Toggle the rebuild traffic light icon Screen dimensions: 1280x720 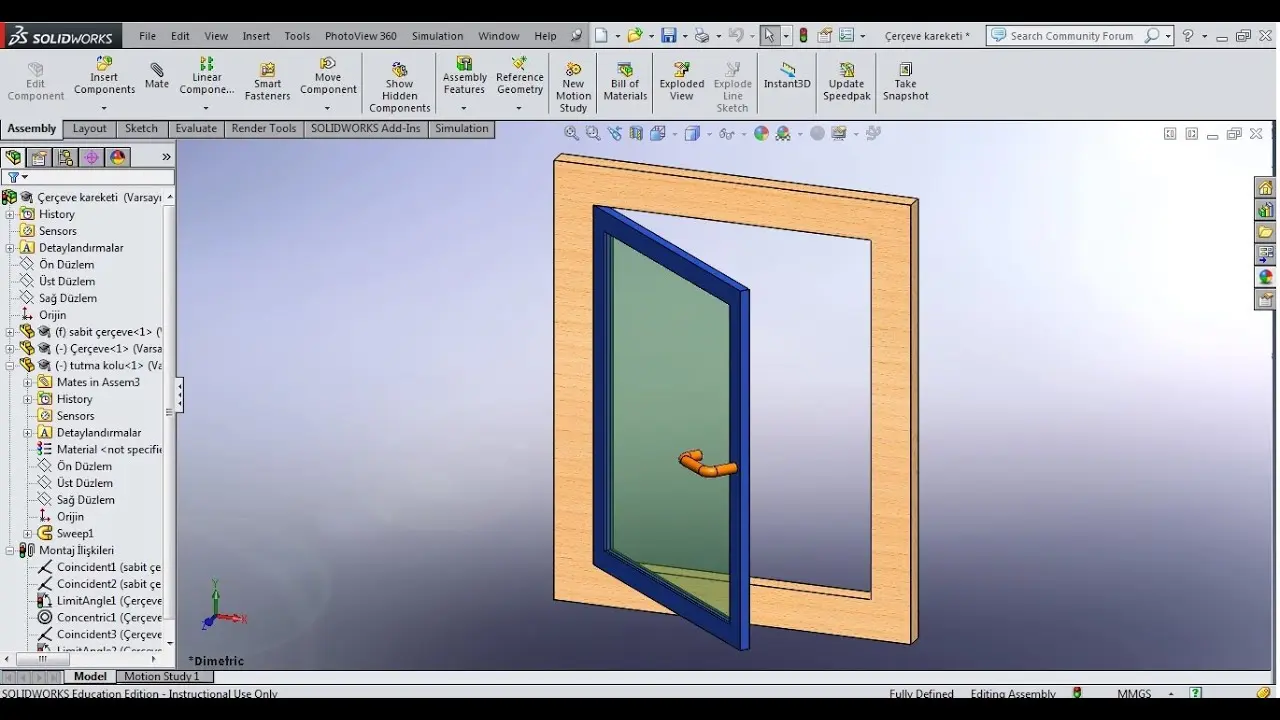(803, 35)
